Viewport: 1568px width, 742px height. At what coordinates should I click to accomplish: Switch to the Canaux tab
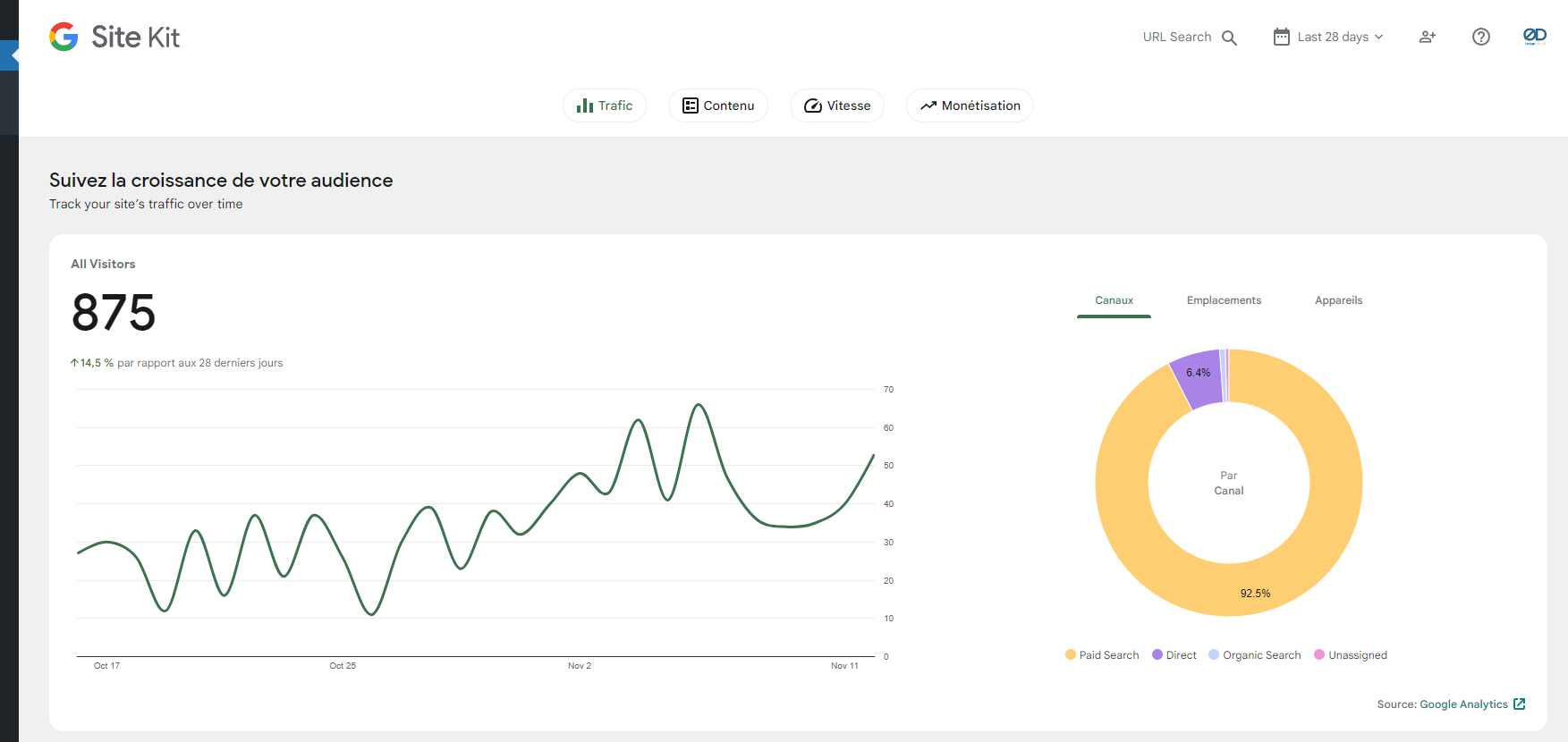1114,300
